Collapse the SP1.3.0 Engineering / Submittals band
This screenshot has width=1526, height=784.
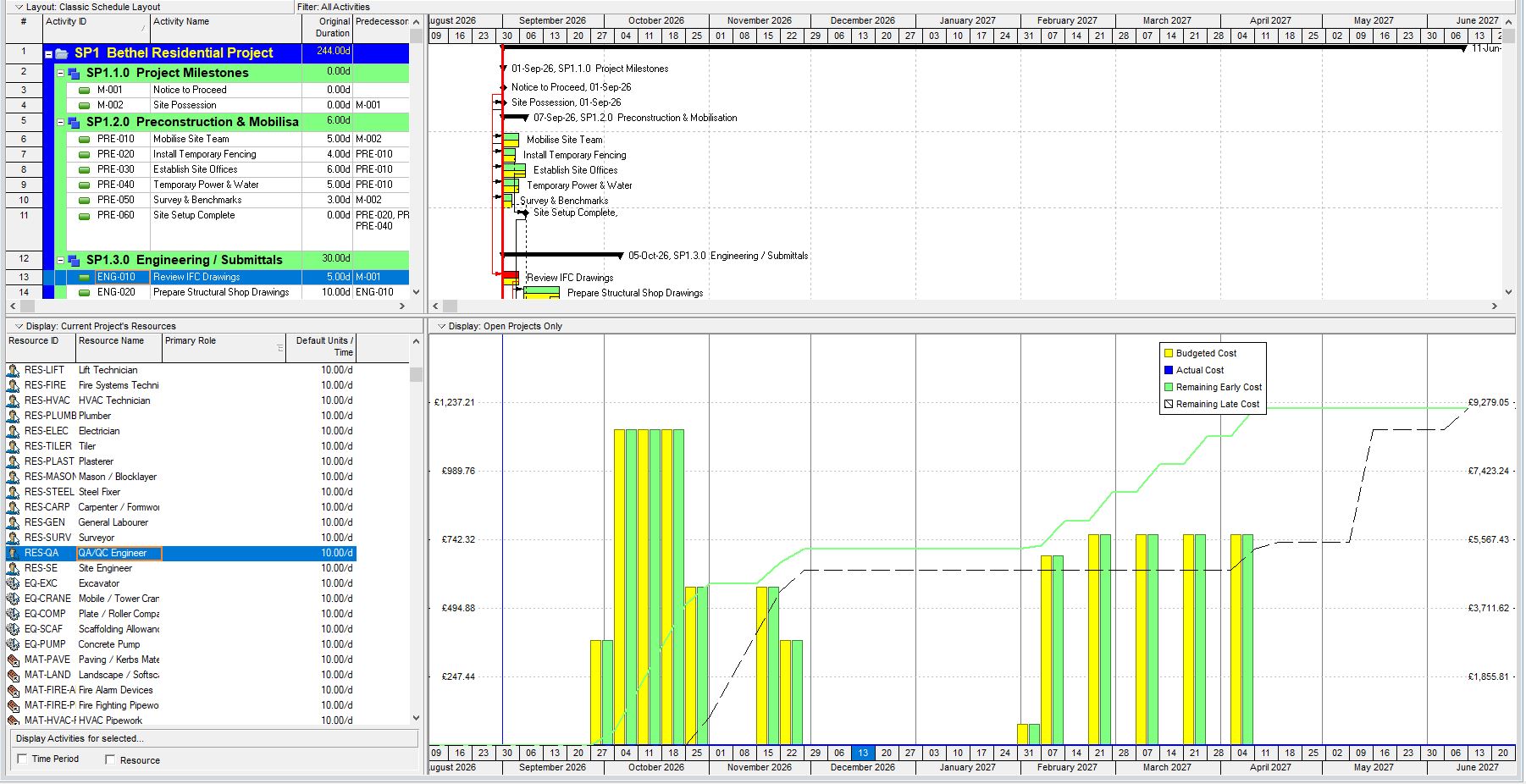click(x=61, y=261)
